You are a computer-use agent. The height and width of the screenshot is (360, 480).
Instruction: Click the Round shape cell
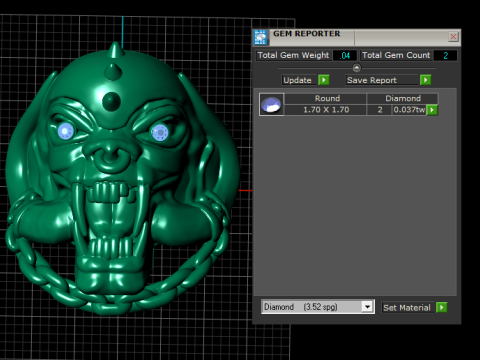[x=326, y=99]
